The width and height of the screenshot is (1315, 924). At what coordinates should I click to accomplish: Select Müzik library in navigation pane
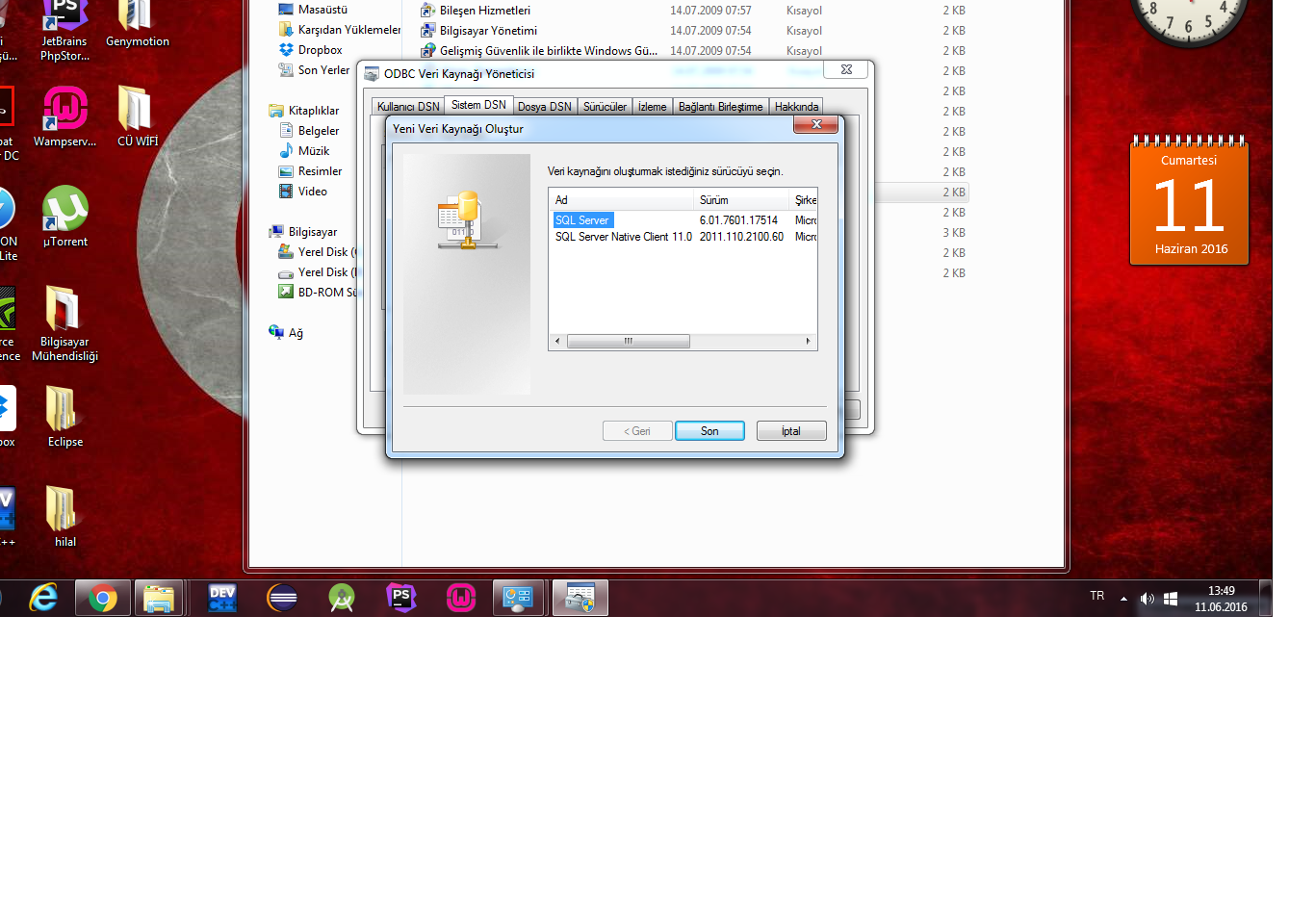[304, 151]
